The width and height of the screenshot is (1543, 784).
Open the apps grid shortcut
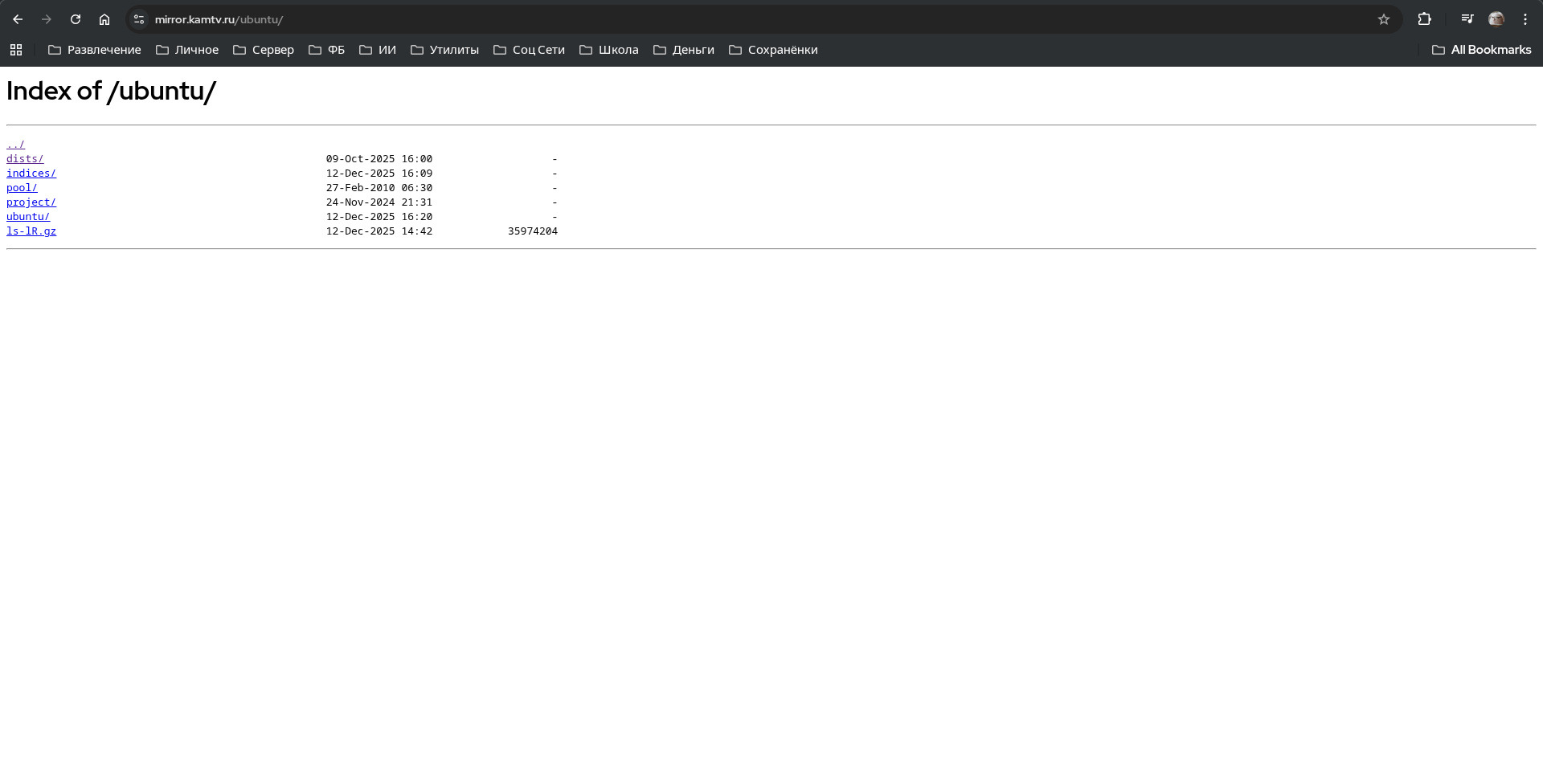tap(16, 50)
